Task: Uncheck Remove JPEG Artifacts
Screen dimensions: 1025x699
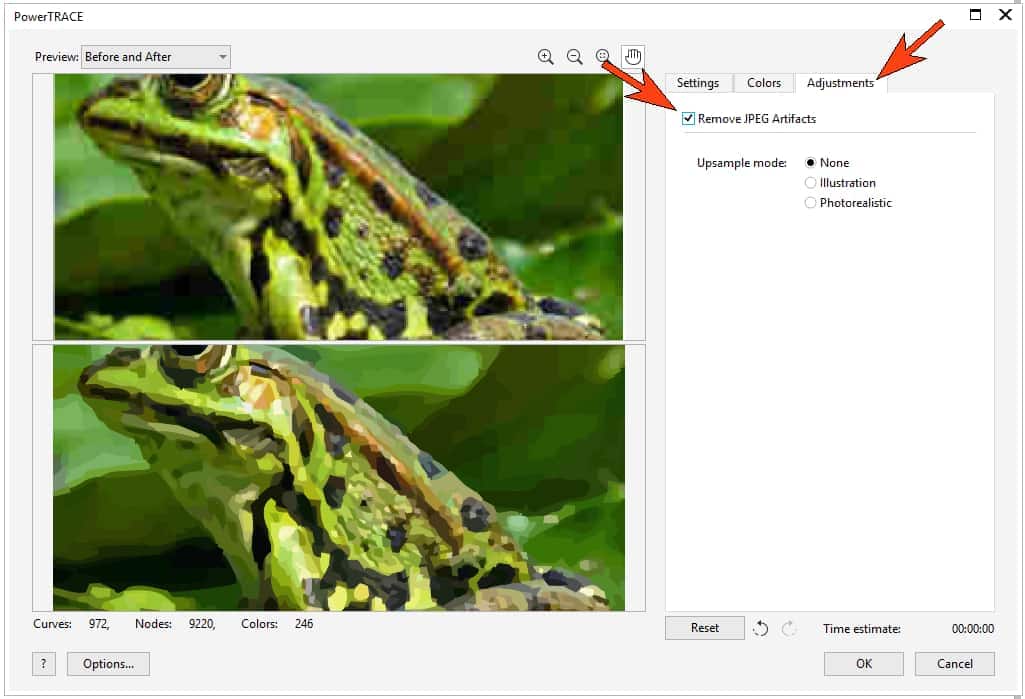Action: (x=688, y=118)
